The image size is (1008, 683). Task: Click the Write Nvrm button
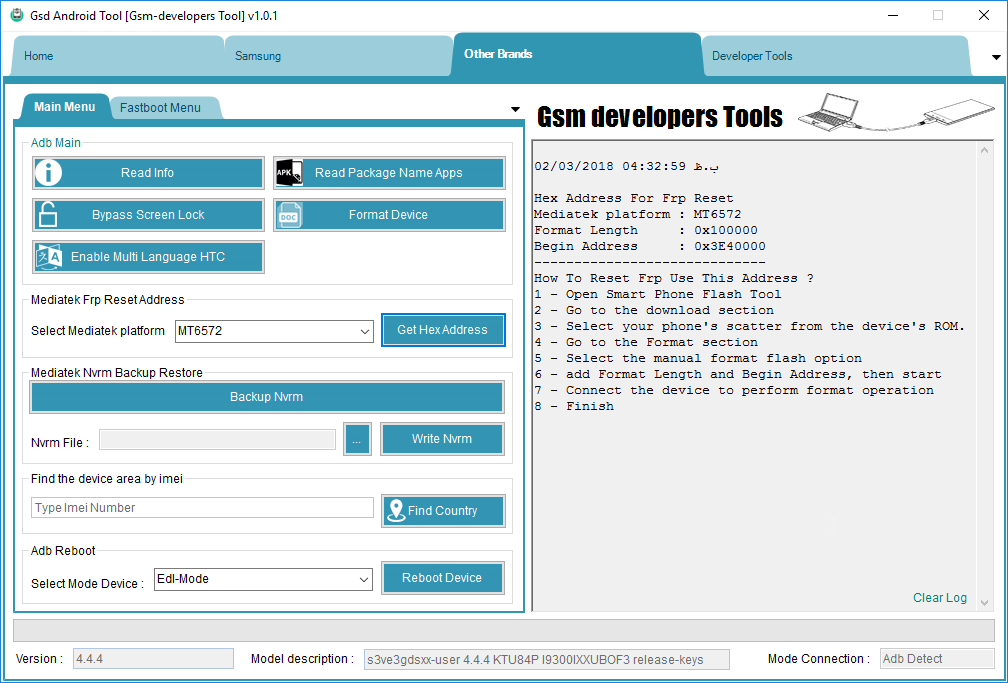point(442,439)
